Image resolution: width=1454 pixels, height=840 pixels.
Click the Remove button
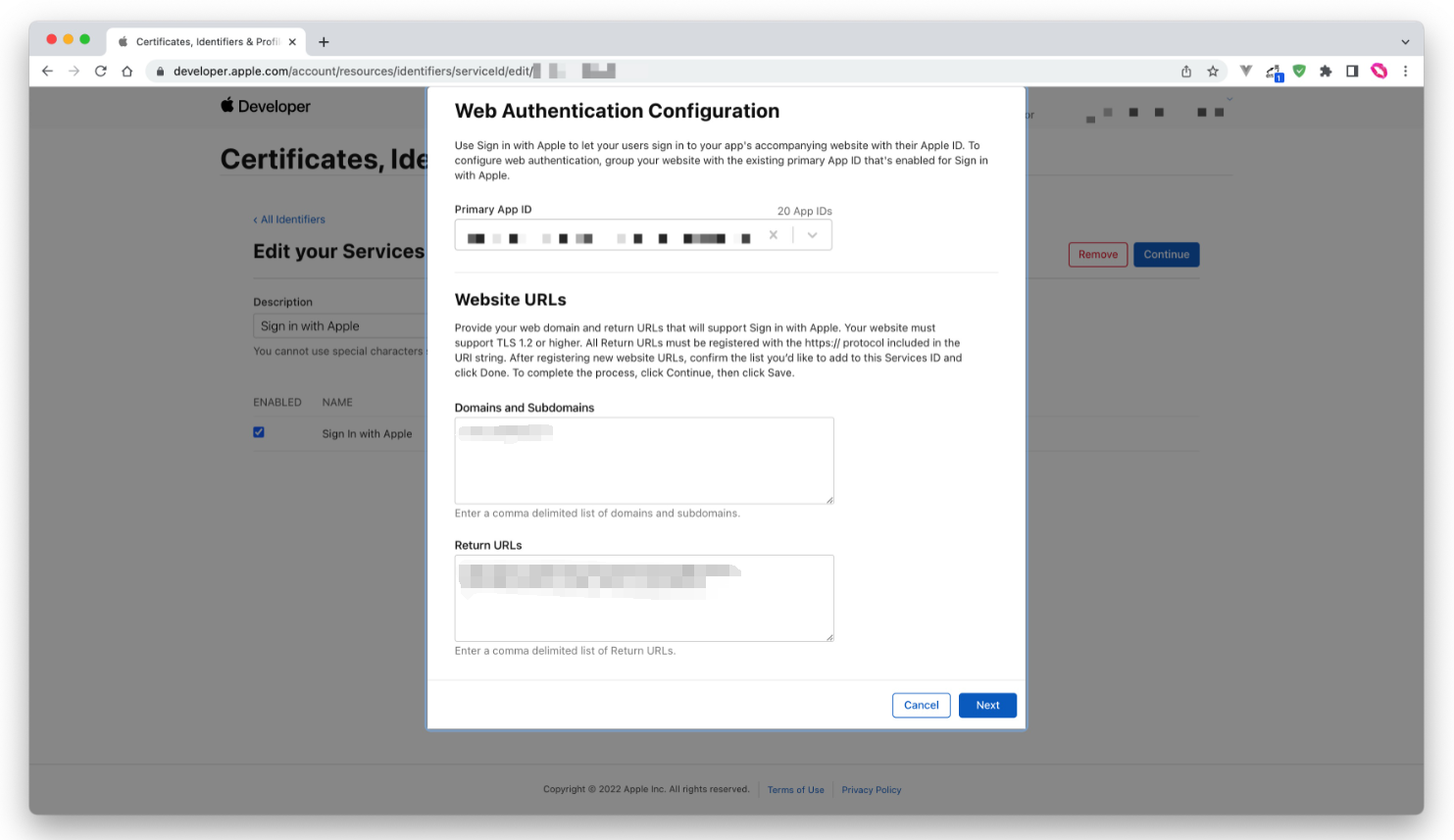click(x=1098, y=254)
